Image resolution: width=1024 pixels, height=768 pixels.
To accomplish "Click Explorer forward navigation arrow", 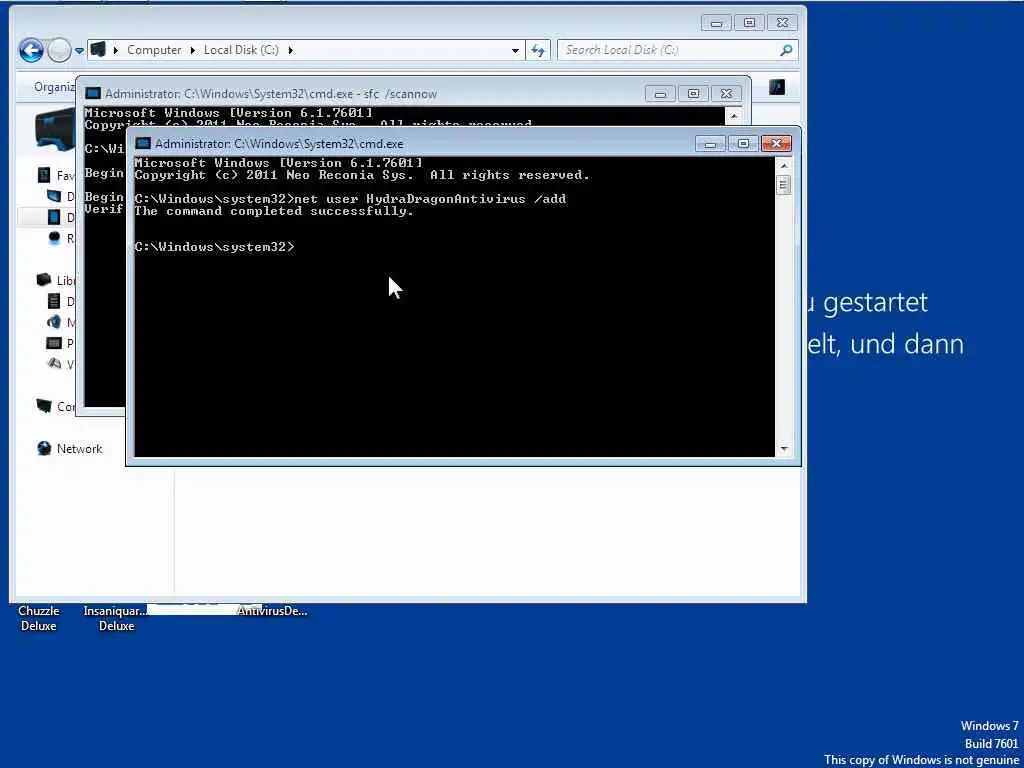I will pos(59,50).
